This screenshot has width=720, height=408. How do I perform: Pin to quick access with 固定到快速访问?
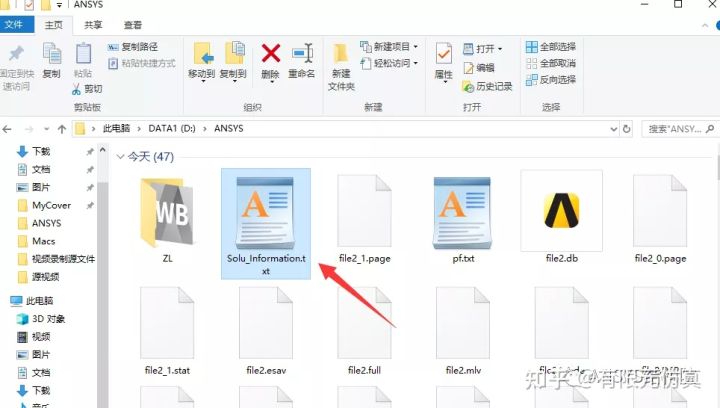pyautogui.click(x=16, y=68)
